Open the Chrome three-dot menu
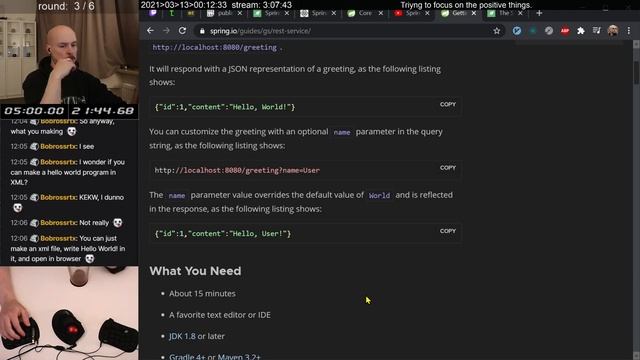640x360 pixels. click(x=629, y=31)
